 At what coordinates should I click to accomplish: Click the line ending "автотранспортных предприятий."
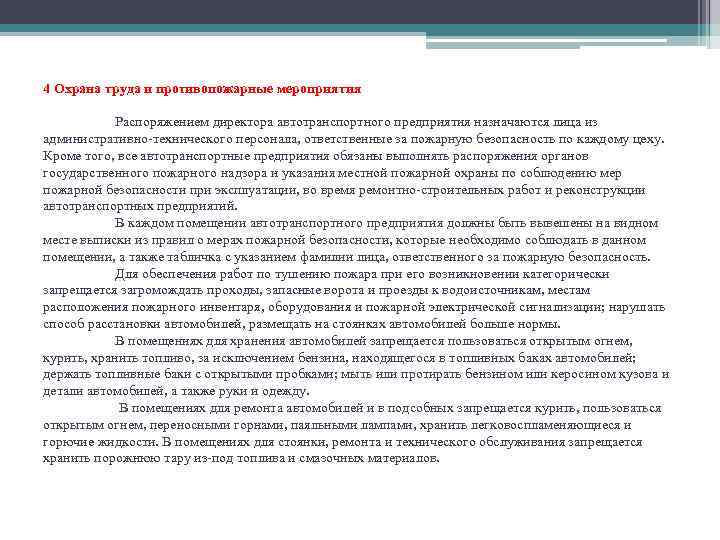pyautogui.click(x=141, y=207)
